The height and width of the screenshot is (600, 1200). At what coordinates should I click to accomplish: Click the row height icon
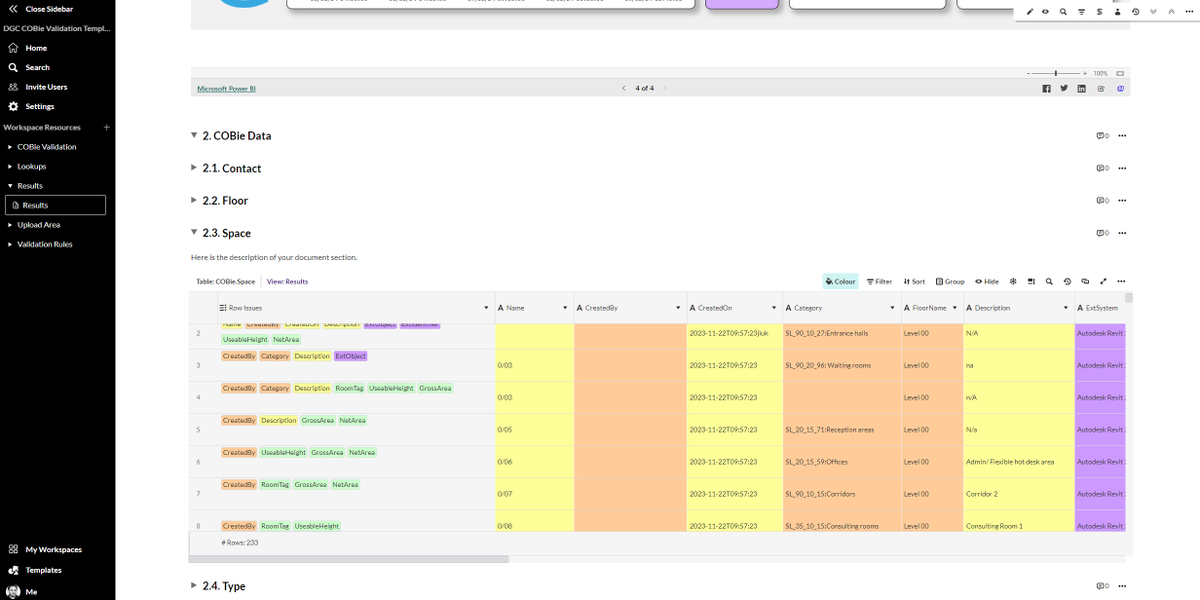tap(1031, 282)
